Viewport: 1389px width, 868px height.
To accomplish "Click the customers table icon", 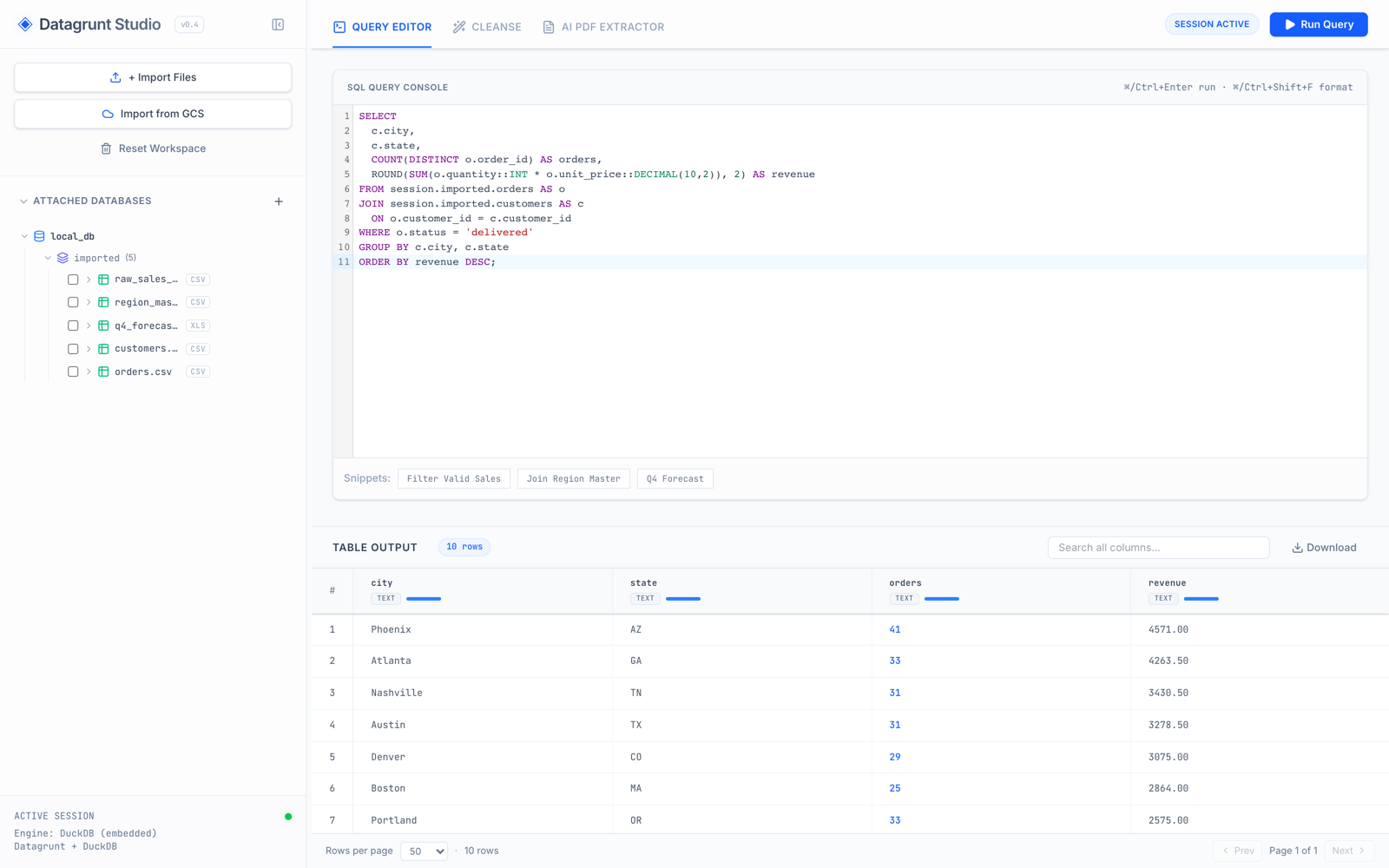I will [103, 349].
